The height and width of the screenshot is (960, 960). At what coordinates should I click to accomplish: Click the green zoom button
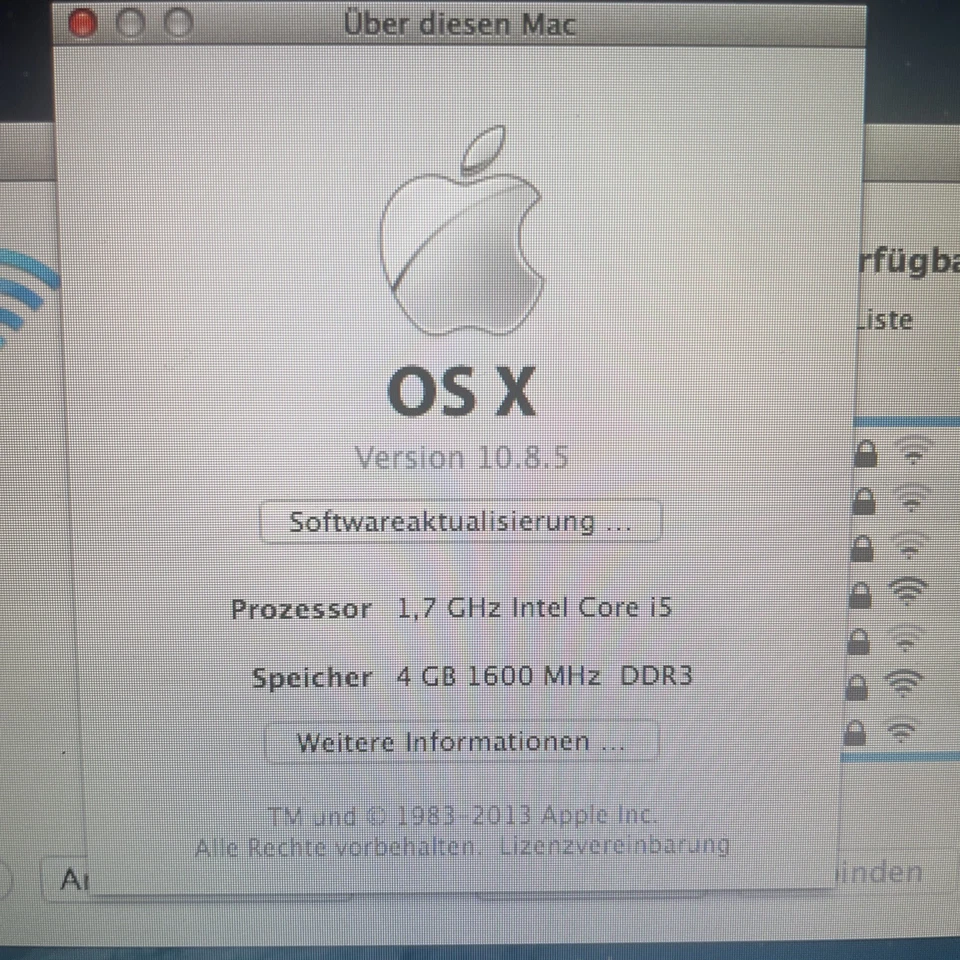[x=179, y=23]
